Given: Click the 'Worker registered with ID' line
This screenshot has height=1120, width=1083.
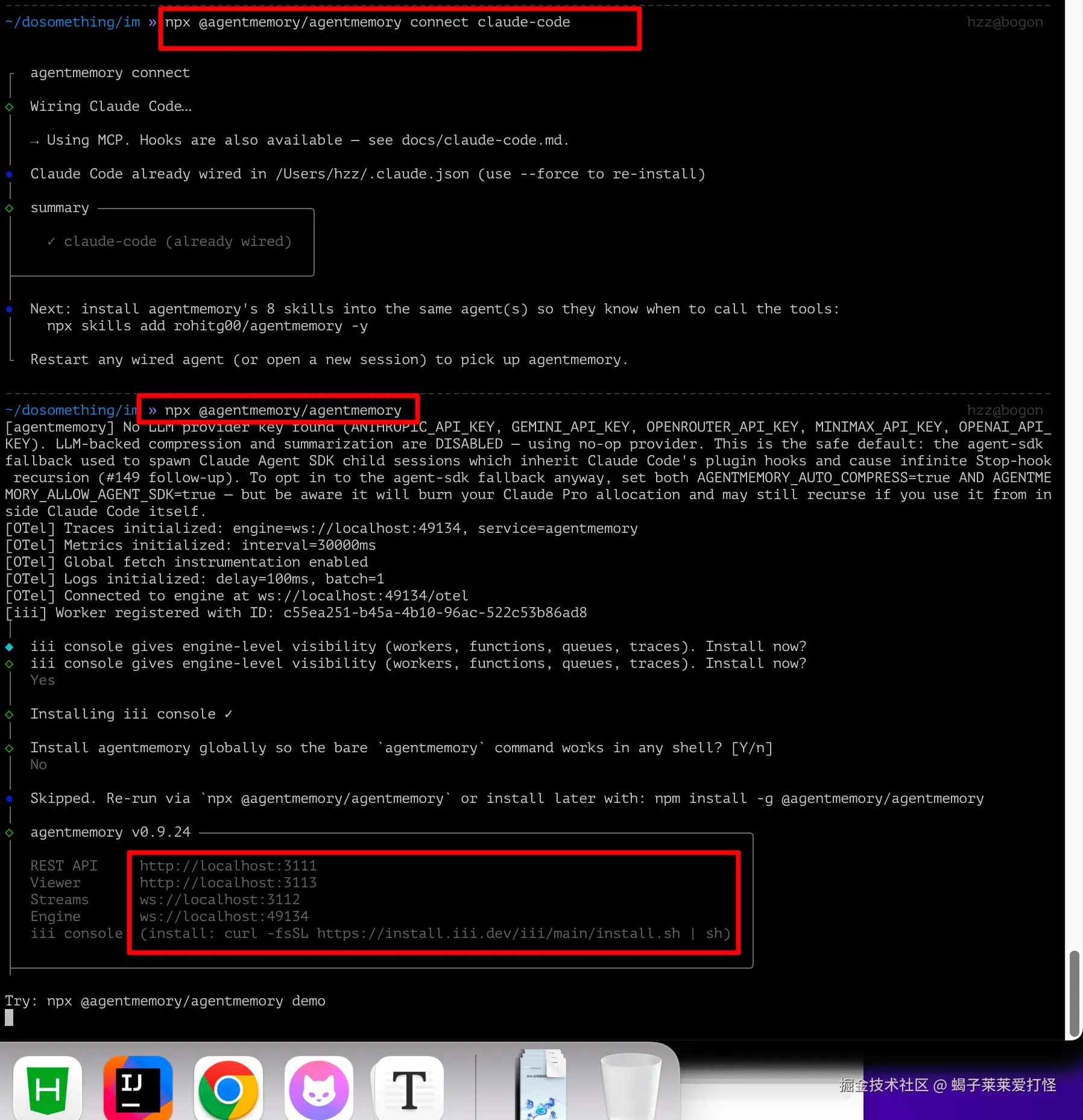Looking at the screenshot, I should pyautogui.click(x=296, y=612).
